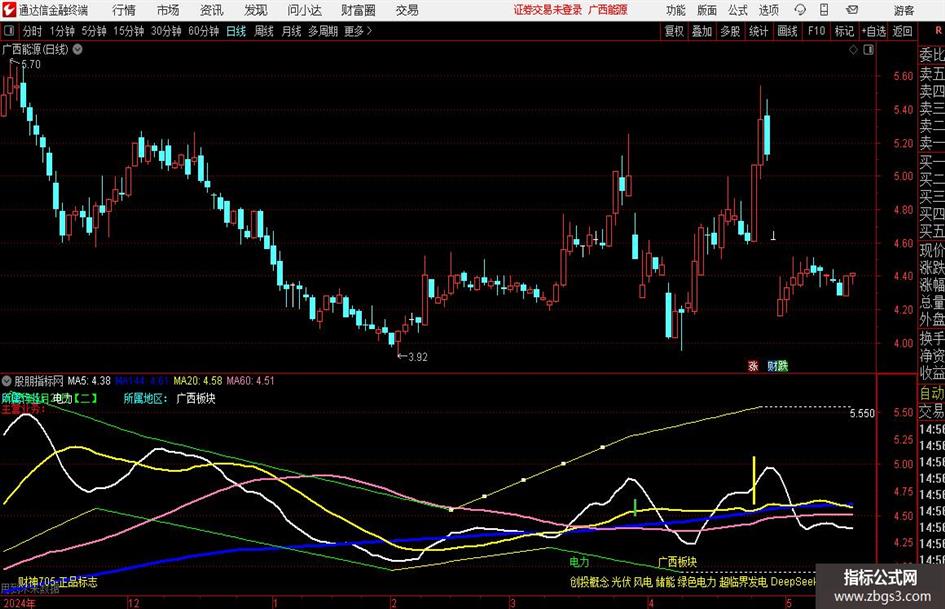The height and width of the screenshot is (609, 945).
Task: Open the 发现 menu
Action: [x=256, y=10]
